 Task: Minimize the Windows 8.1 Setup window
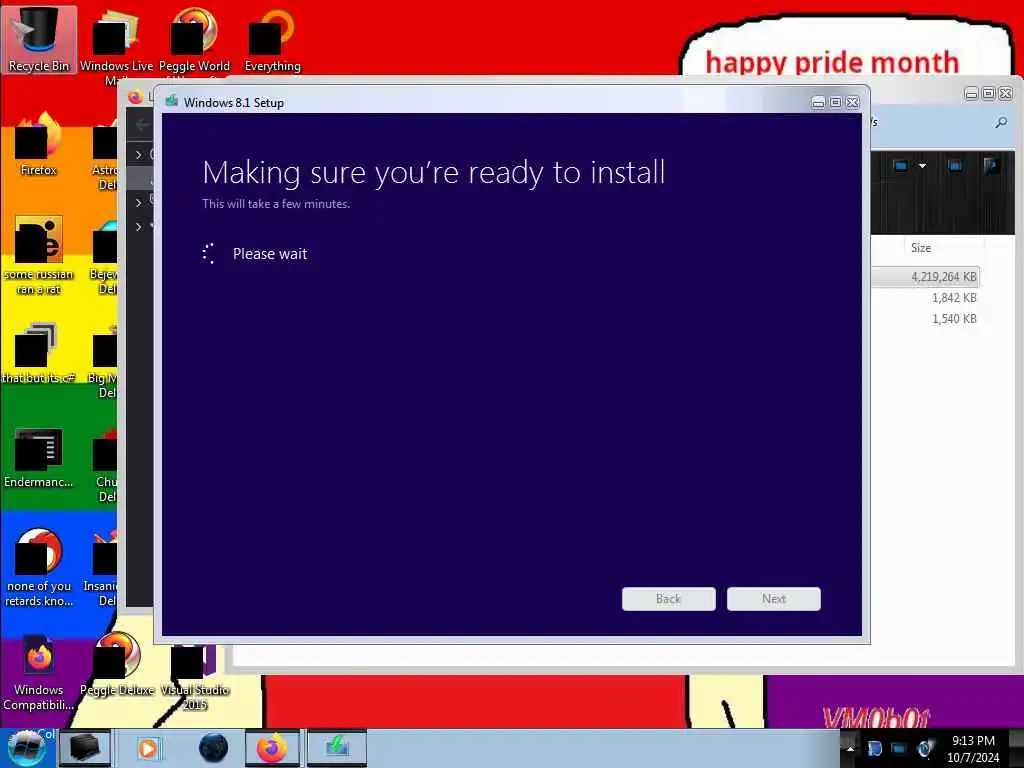818,103
